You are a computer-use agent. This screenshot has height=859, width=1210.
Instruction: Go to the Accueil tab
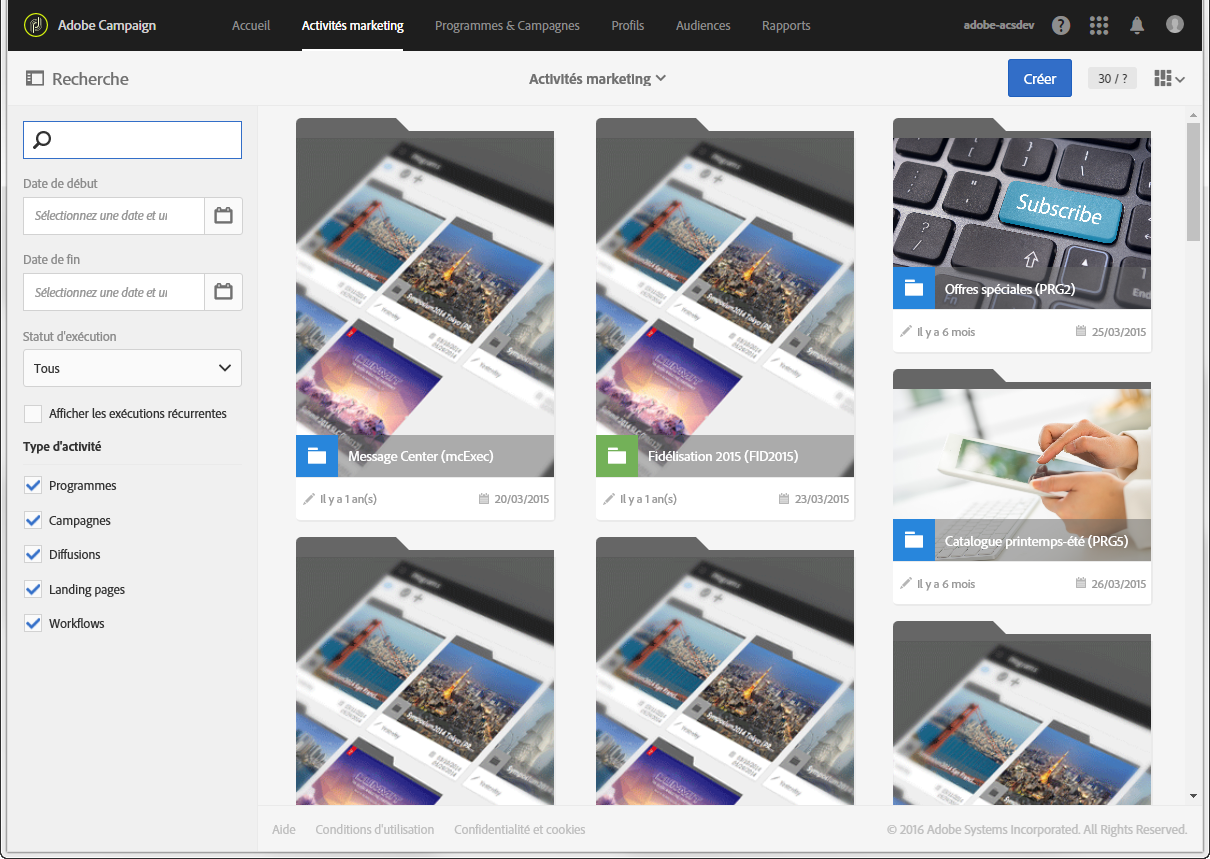pyautogui.click(x=251, y=26)
